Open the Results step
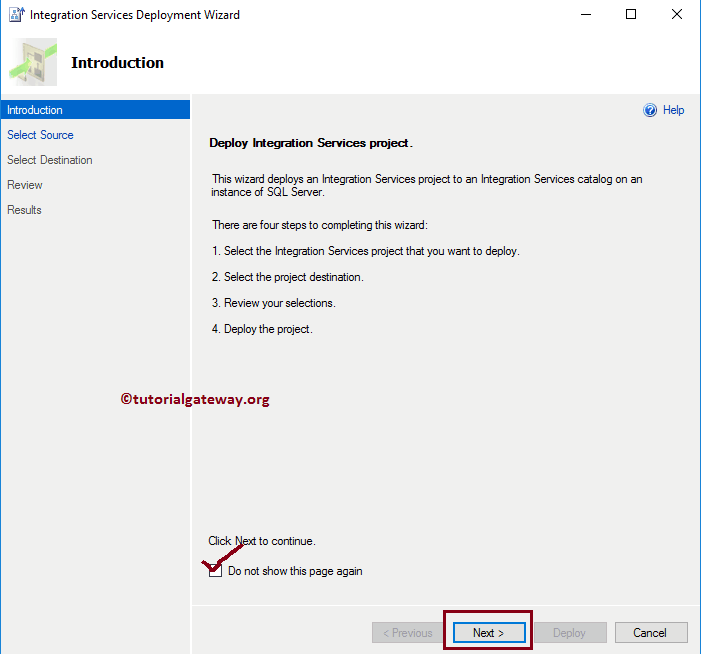This screenshot has width=701, height=654. point(24,210)
